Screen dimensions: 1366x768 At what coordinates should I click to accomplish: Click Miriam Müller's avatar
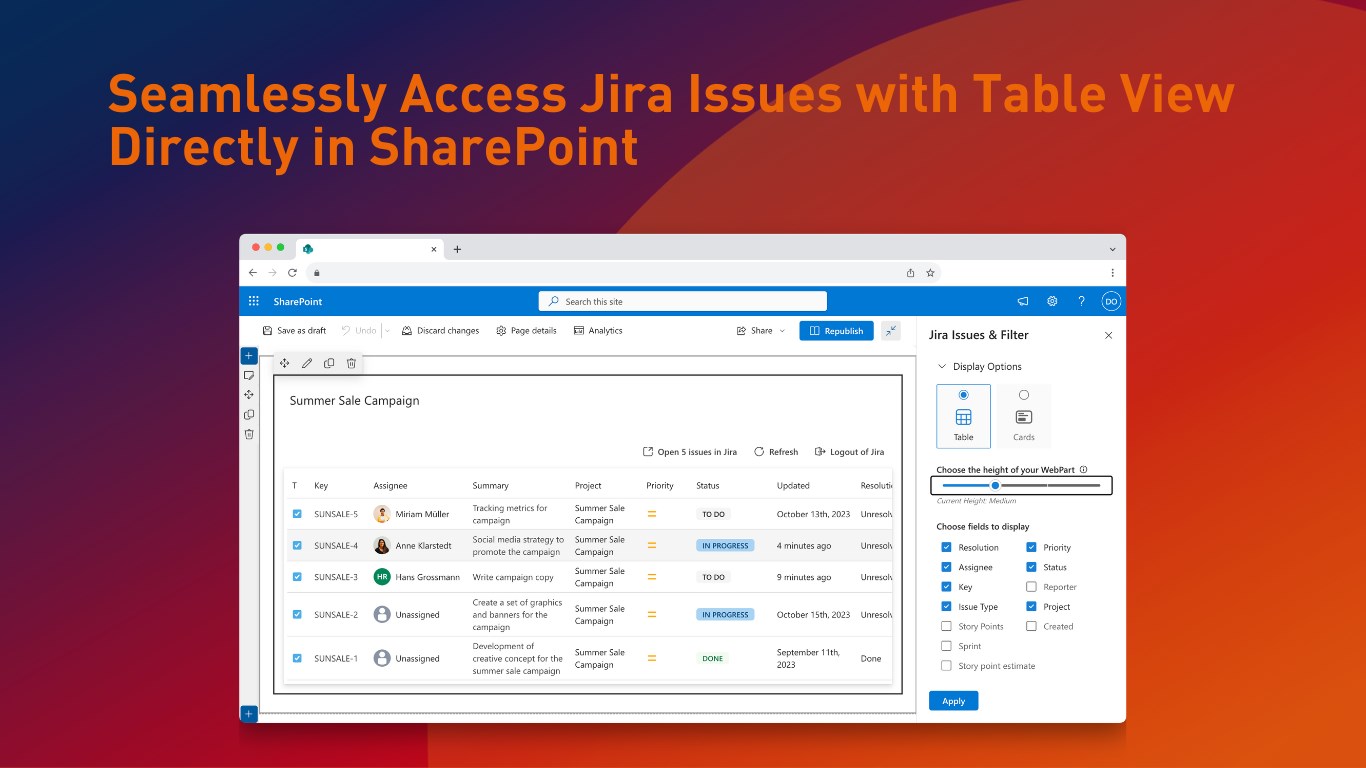pyautogui.click(x=382, y=514)
